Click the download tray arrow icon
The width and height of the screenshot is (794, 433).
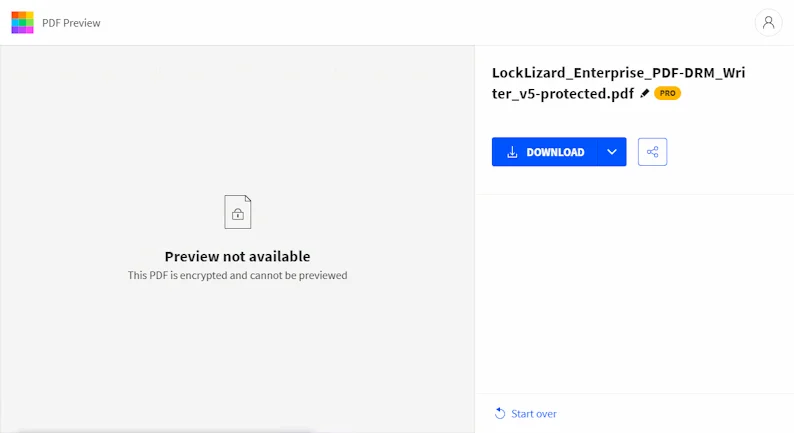point(512,152)
